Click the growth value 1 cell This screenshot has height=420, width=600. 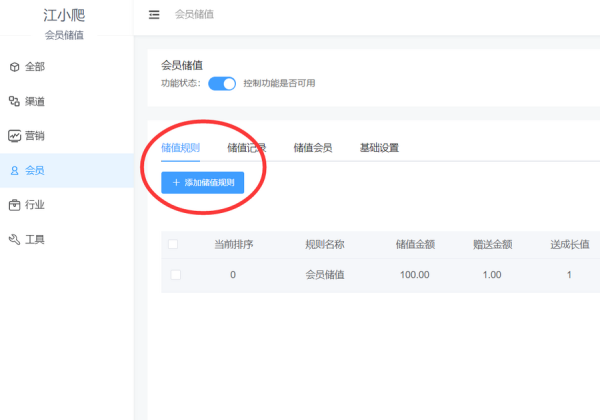coord(569,275)
